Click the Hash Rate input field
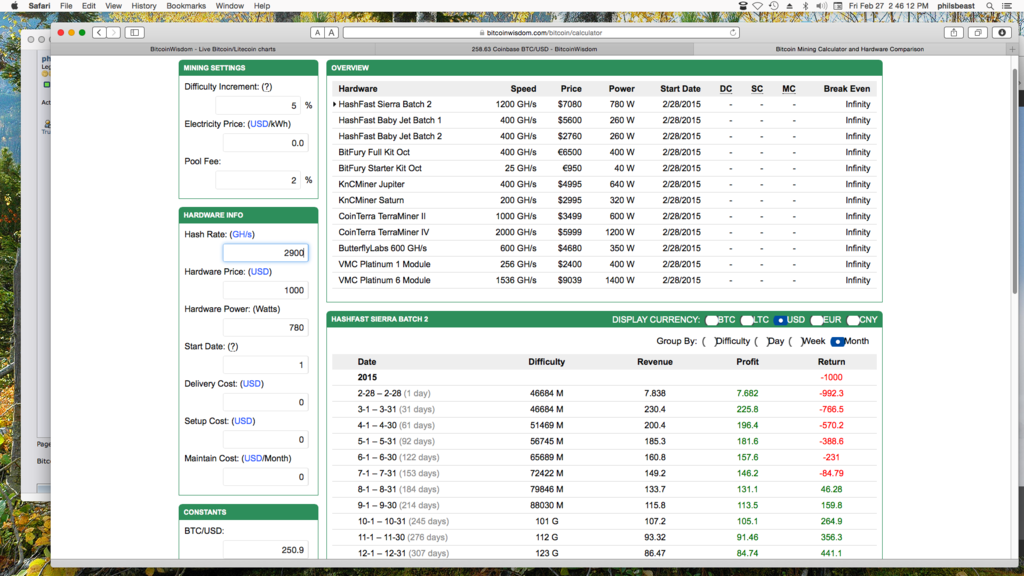Screen dimensions: 1024x576 pyautogui.click(x=265, y=253)
